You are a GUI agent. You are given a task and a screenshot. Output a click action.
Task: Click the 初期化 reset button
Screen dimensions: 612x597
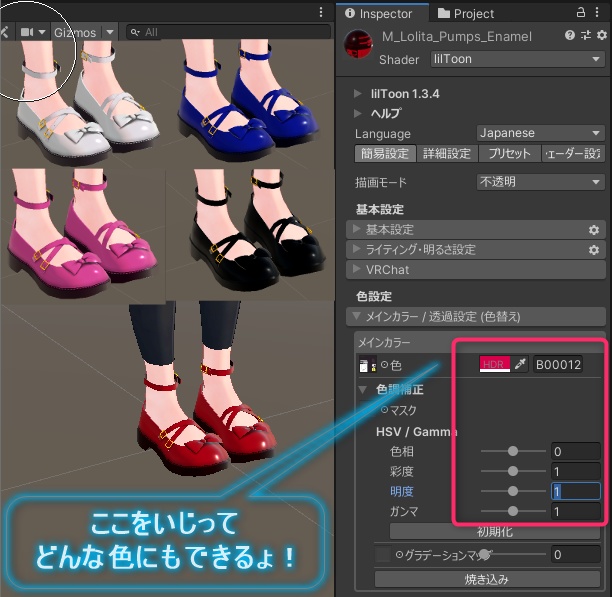pyautogui.click(x=495, y=531)
